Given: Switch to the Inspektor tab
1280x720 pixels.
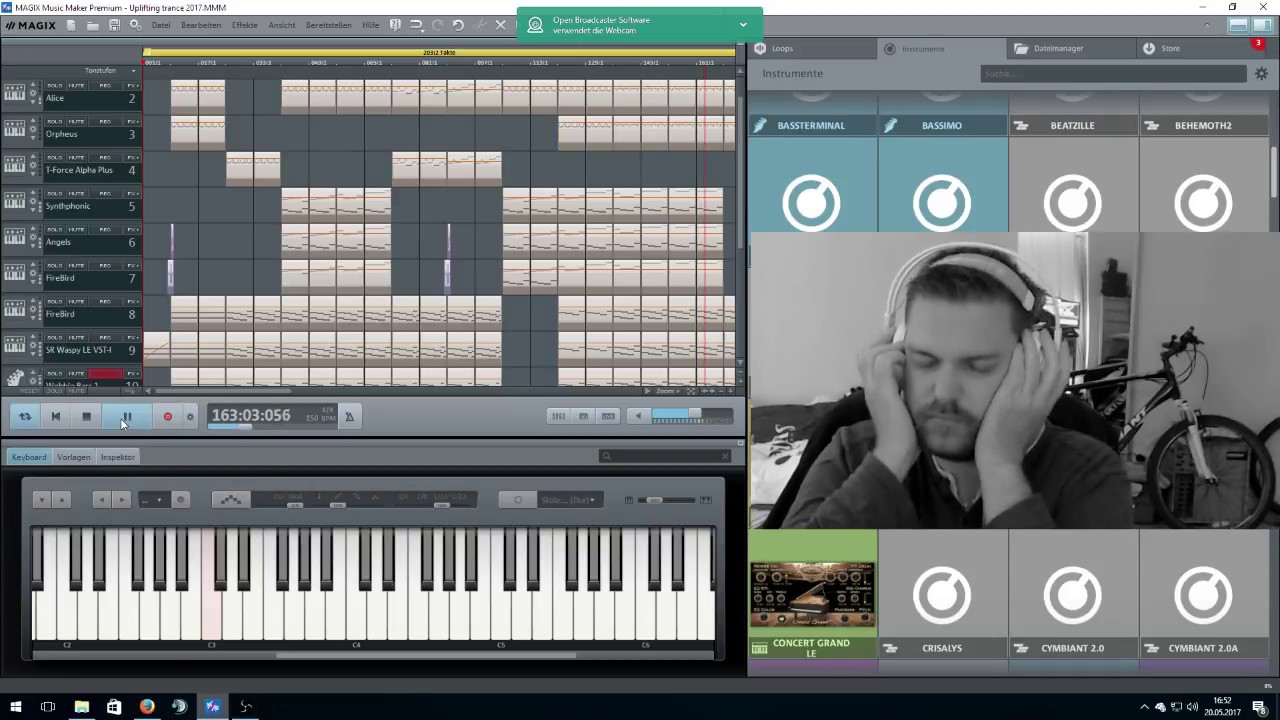Looking at the screenshot, I should pyautogui.click(x=118, y=457).
